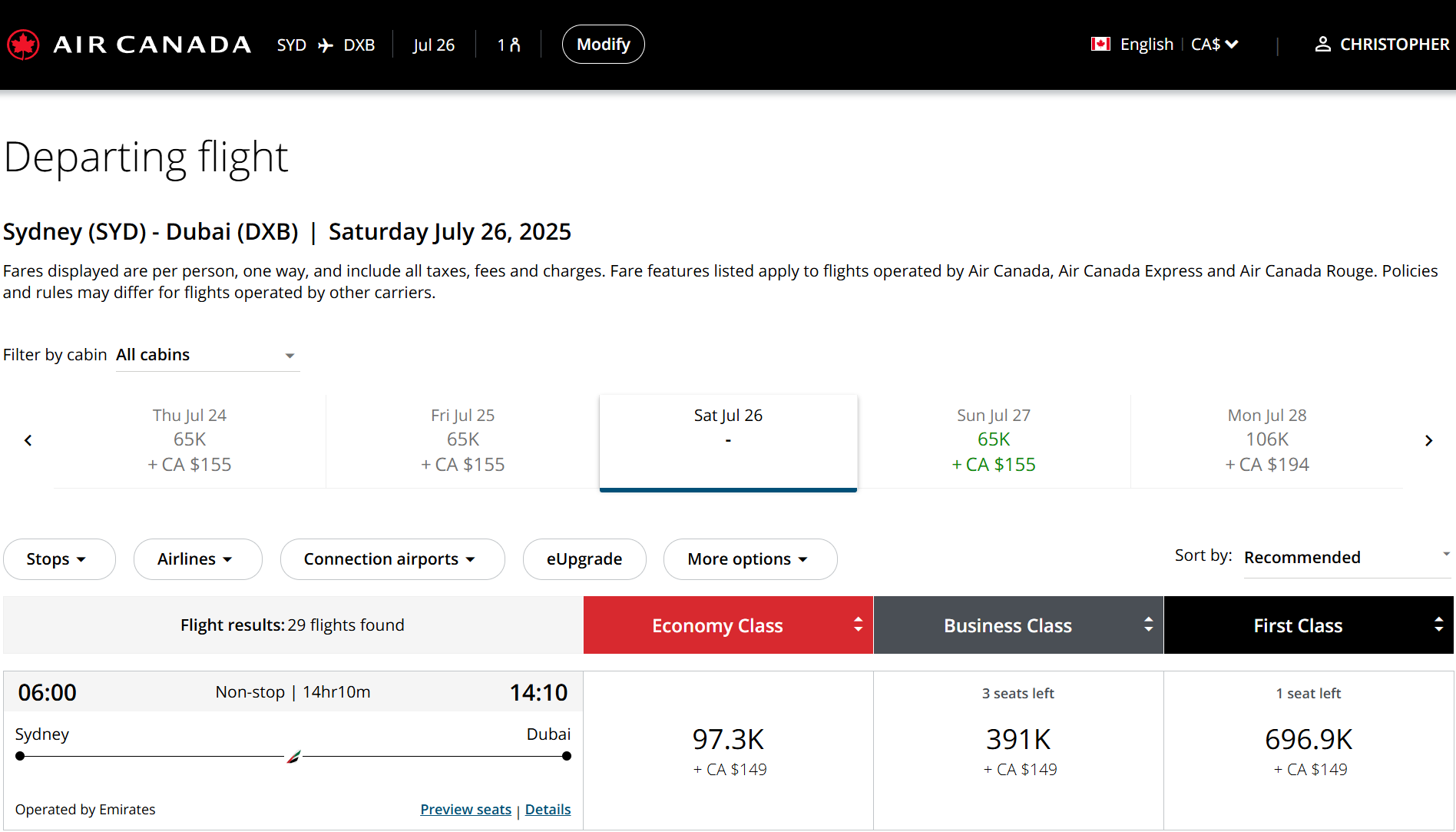Click Flight results: 29 flights found
The height and width of the screenshot is (832, 1456).
293,625
